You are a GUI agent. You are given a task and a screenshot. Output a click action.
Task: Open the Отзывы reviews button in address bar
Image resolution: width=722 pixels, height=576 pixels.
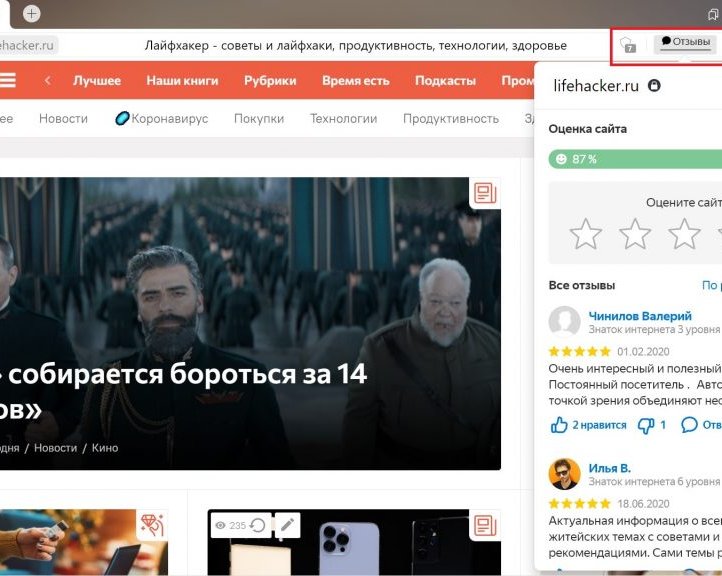pyautogui.click(x=686, y=43)
